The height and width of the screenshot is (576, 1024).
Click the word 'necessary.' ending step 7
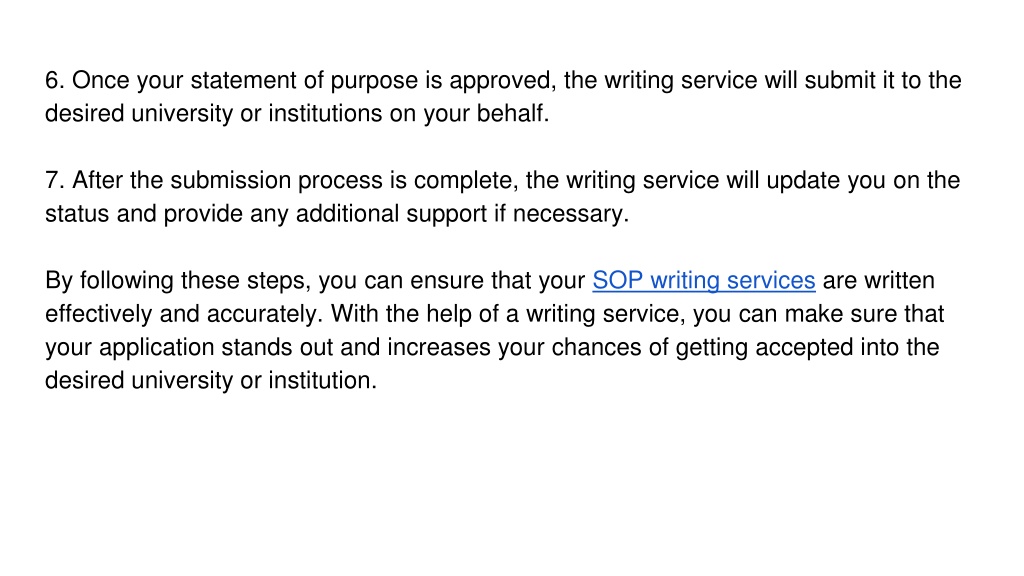571,214
